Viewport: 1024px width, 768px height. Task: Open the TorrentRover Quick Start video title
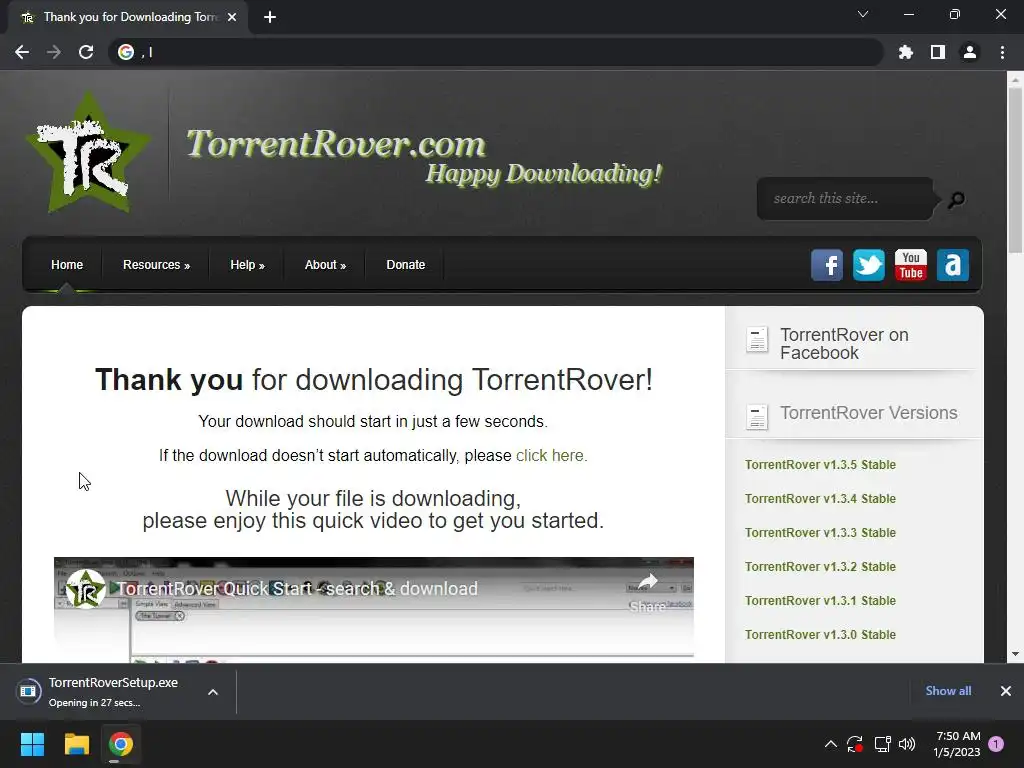pos(297,588)
